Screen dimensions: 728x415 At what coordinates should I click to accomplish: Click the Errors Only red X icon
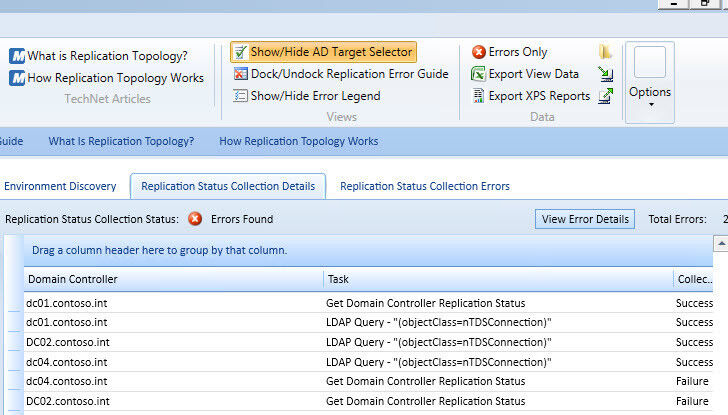point(479,52)
